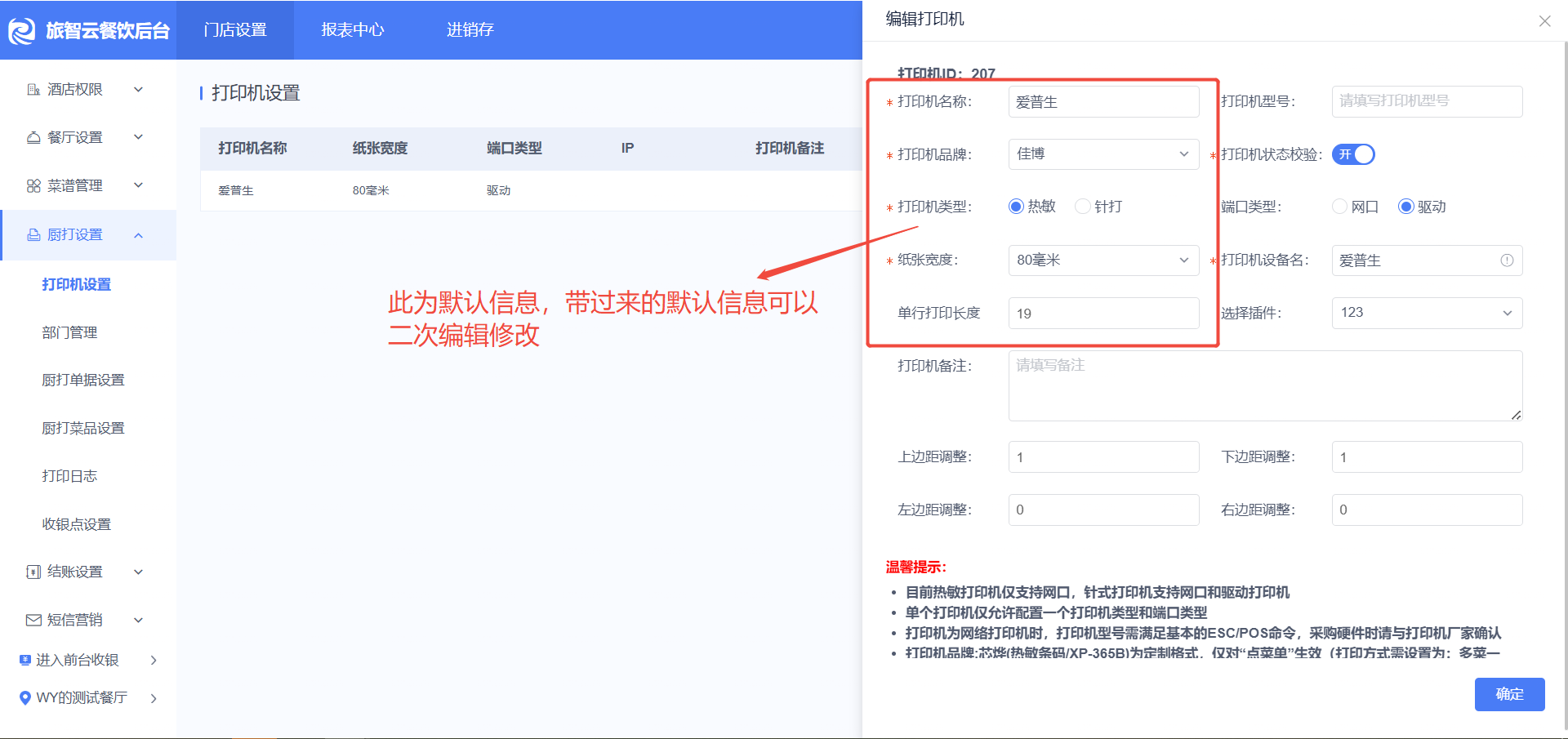1568x739 pixels.
Task: Click the 进入前台收银 icon
Action: coord(24,660)
